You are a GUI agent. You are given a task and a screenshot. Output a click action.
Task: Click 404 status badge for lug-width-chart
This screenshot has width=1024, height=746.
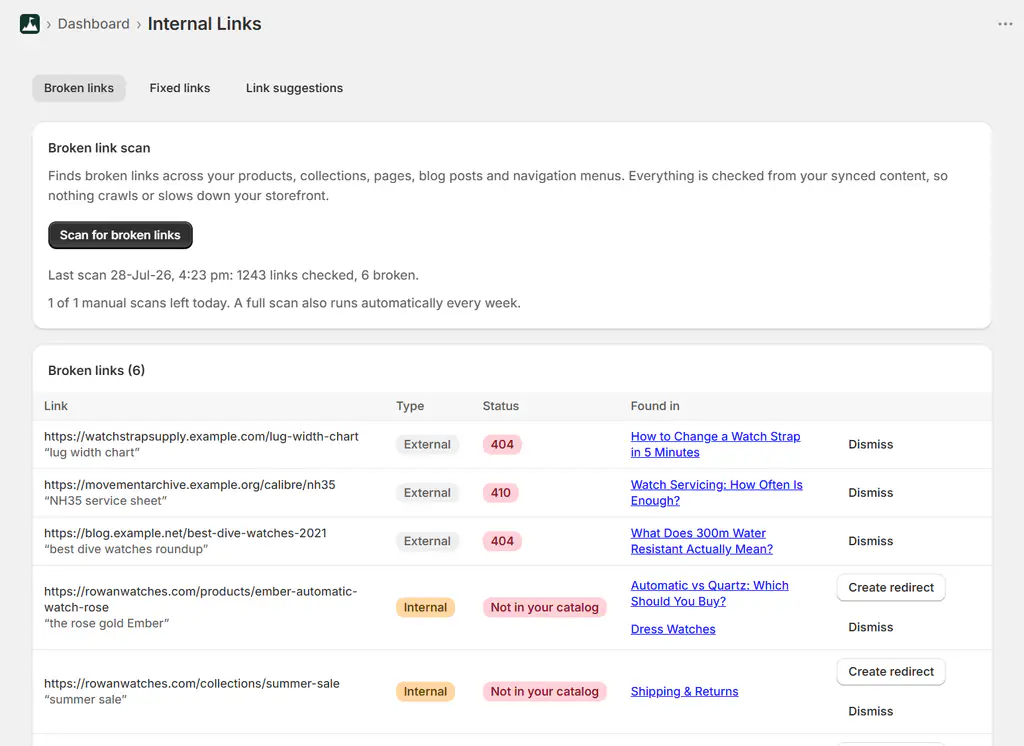[x=502, y=444]
